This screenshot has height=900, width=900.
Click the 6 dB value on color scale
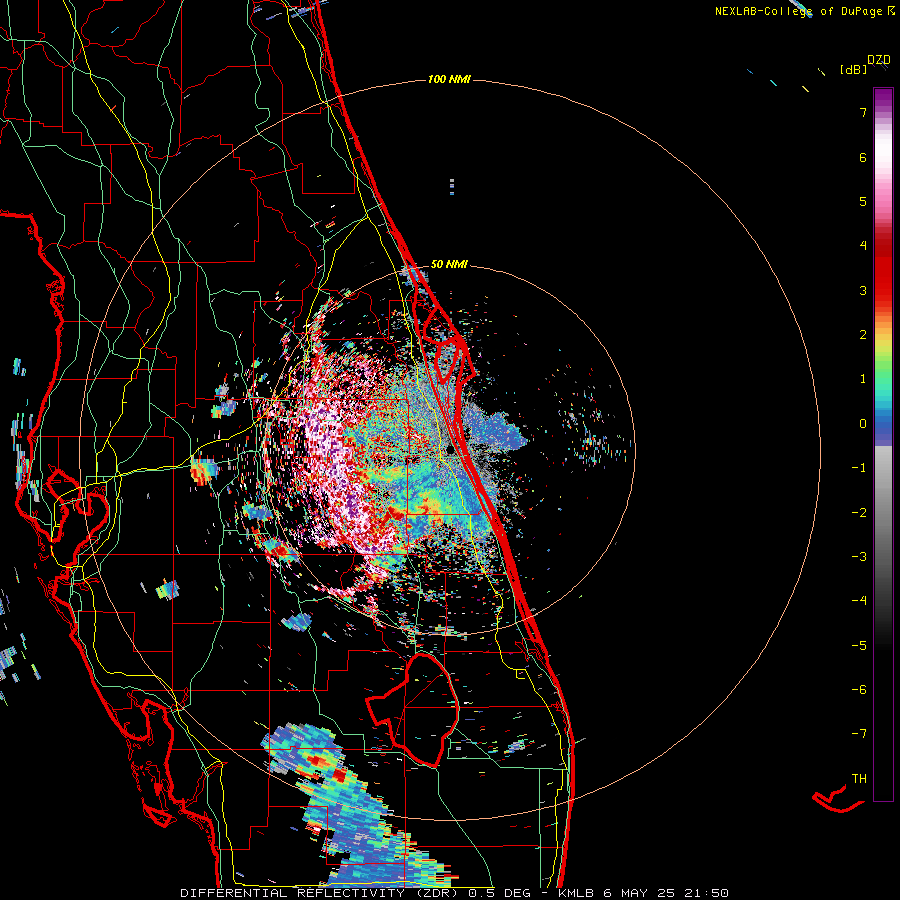pos(863,157)
